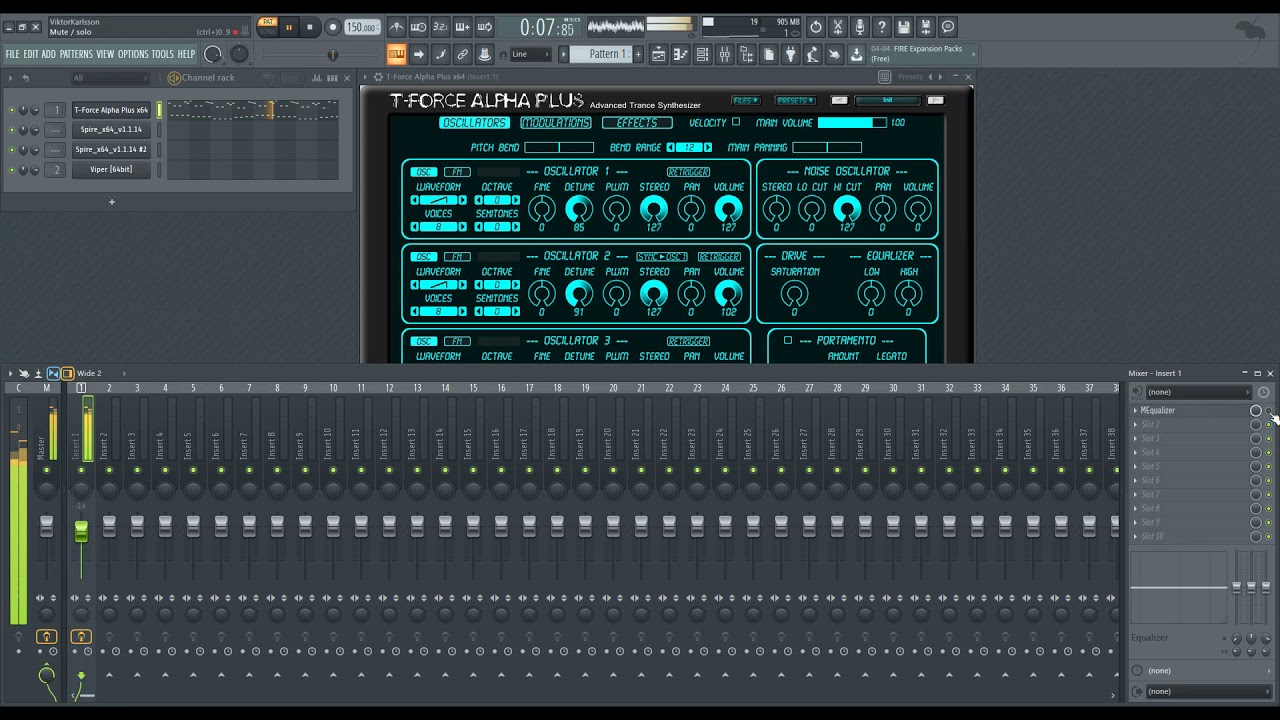Click the undo history icon
Screen dimensions: 1280x720
(816, 27)
